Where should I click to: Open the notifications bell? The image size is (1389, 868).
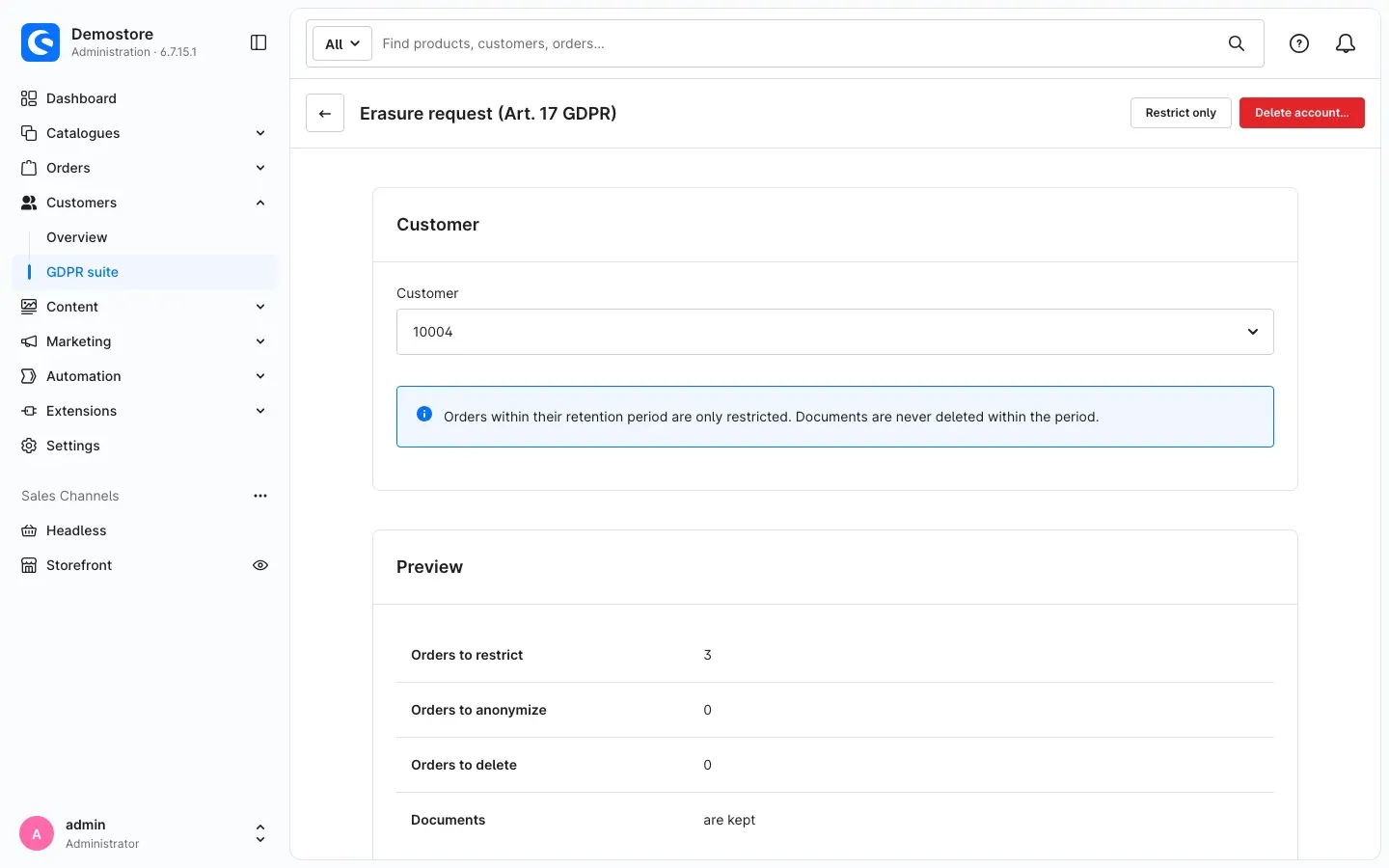coord(1346,43)
